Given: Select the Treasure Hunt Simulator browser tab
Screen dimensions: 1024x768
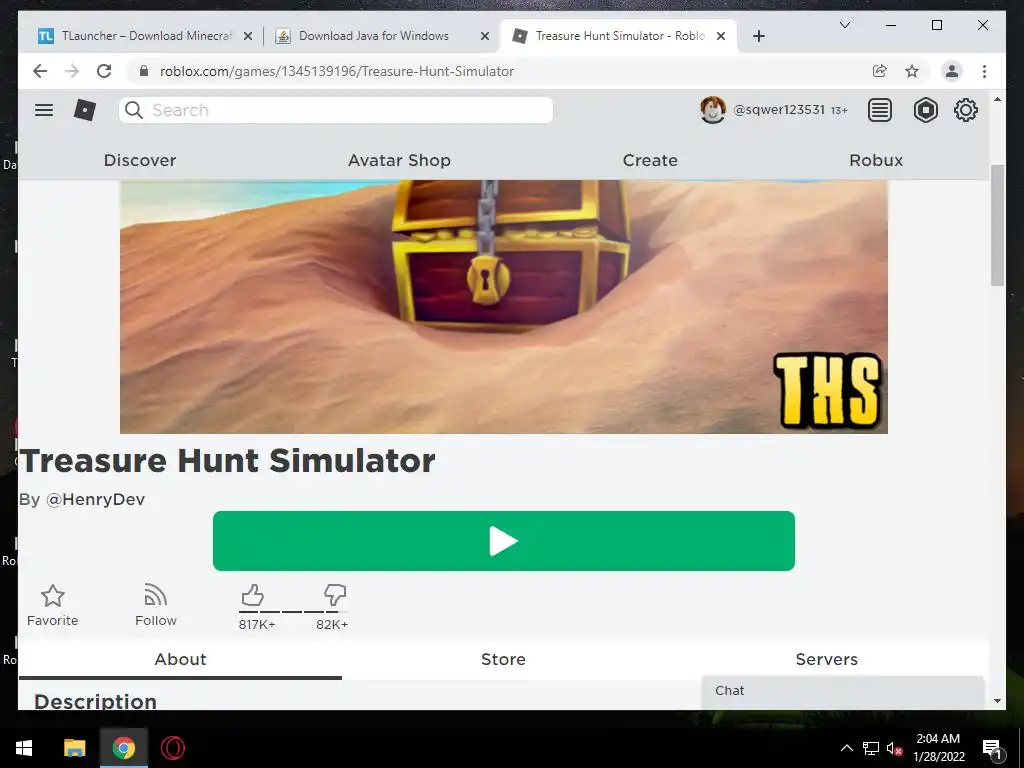Looking at the screenshot, I should [x=618, y=36].
